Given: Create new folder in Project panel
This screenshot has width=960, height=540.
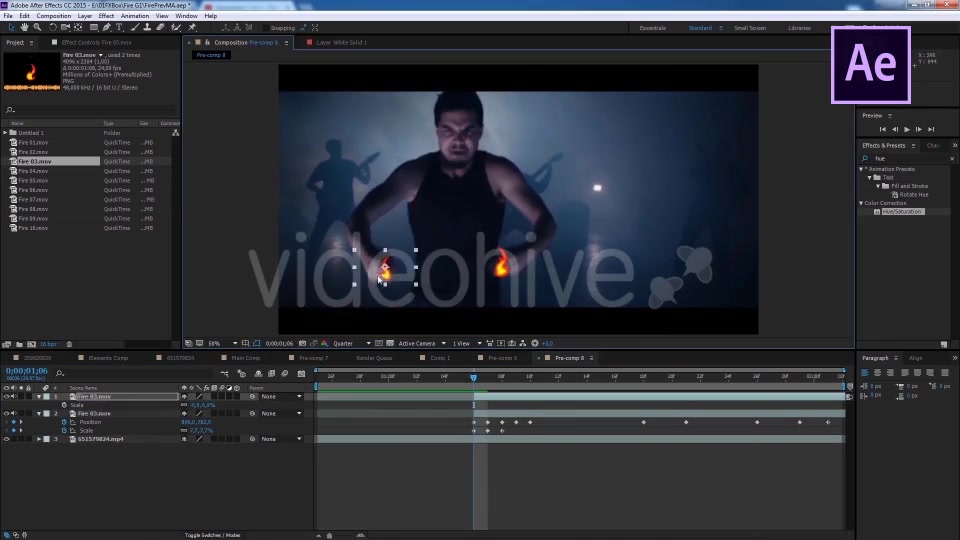Looking at the screenshot, I should pos(20,344).
